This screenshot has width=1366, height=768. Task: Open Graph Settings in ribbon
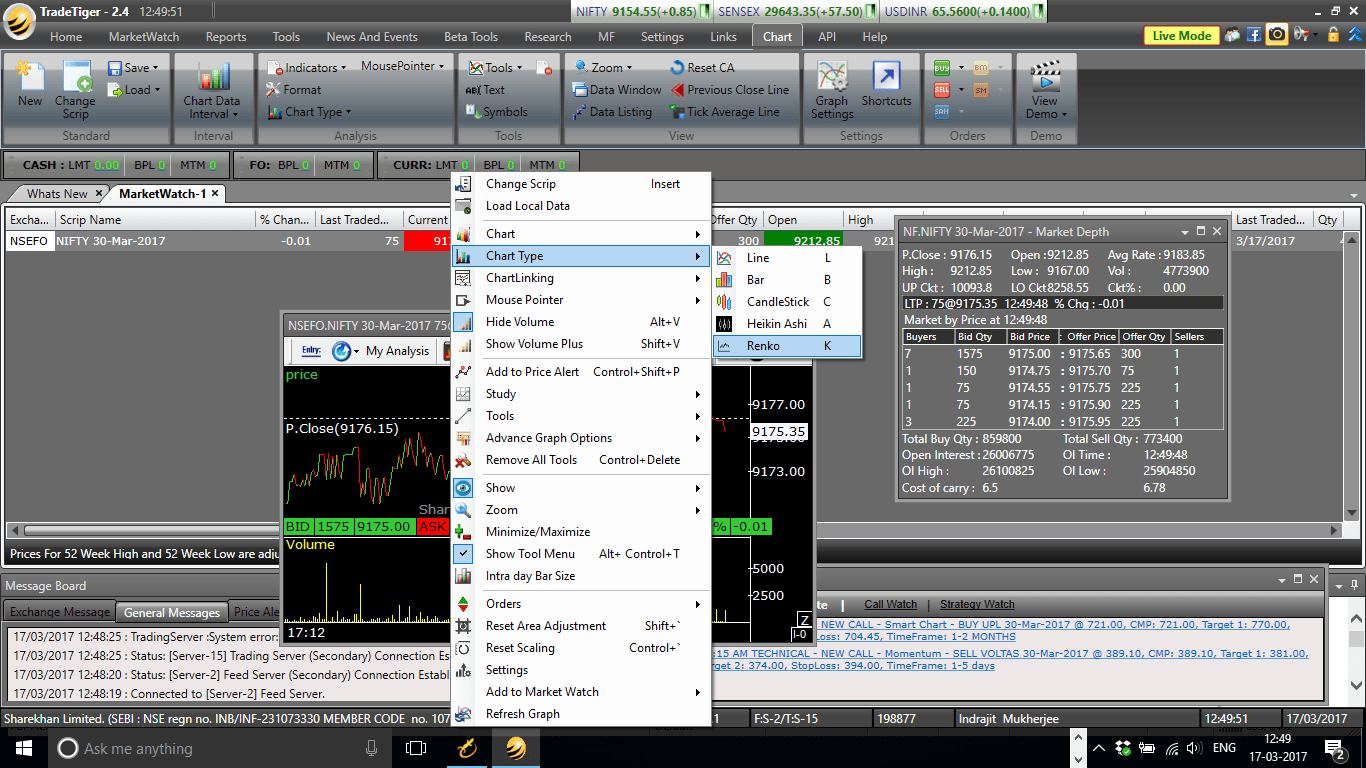832,90
